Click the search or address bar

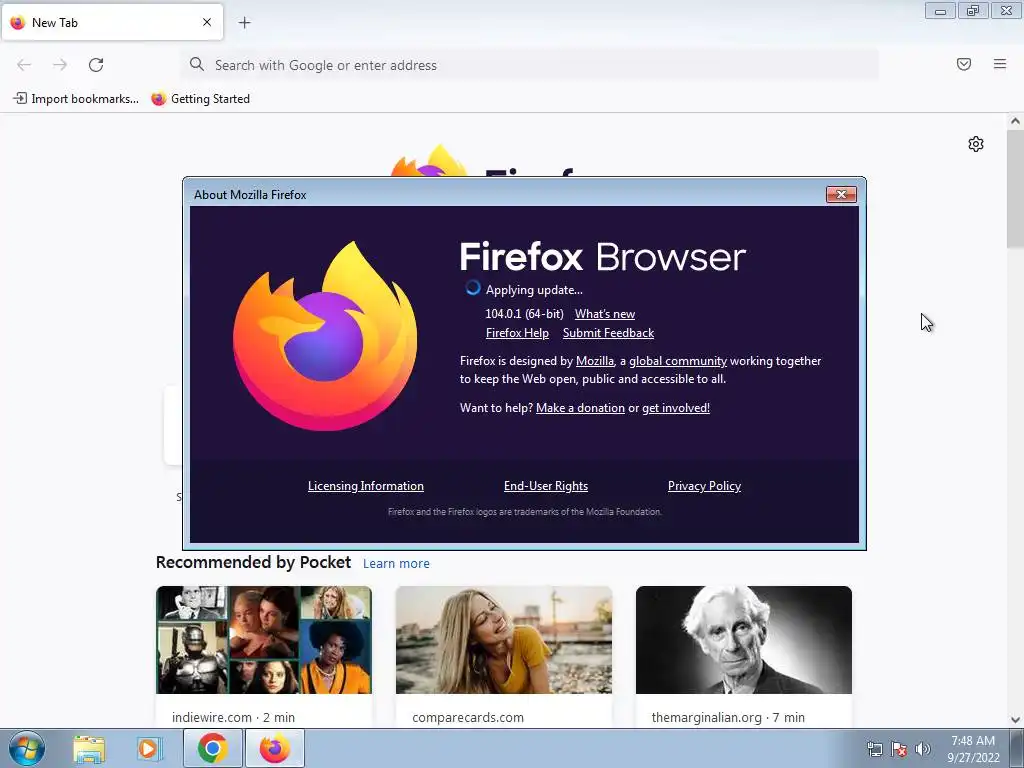(530, 65)
